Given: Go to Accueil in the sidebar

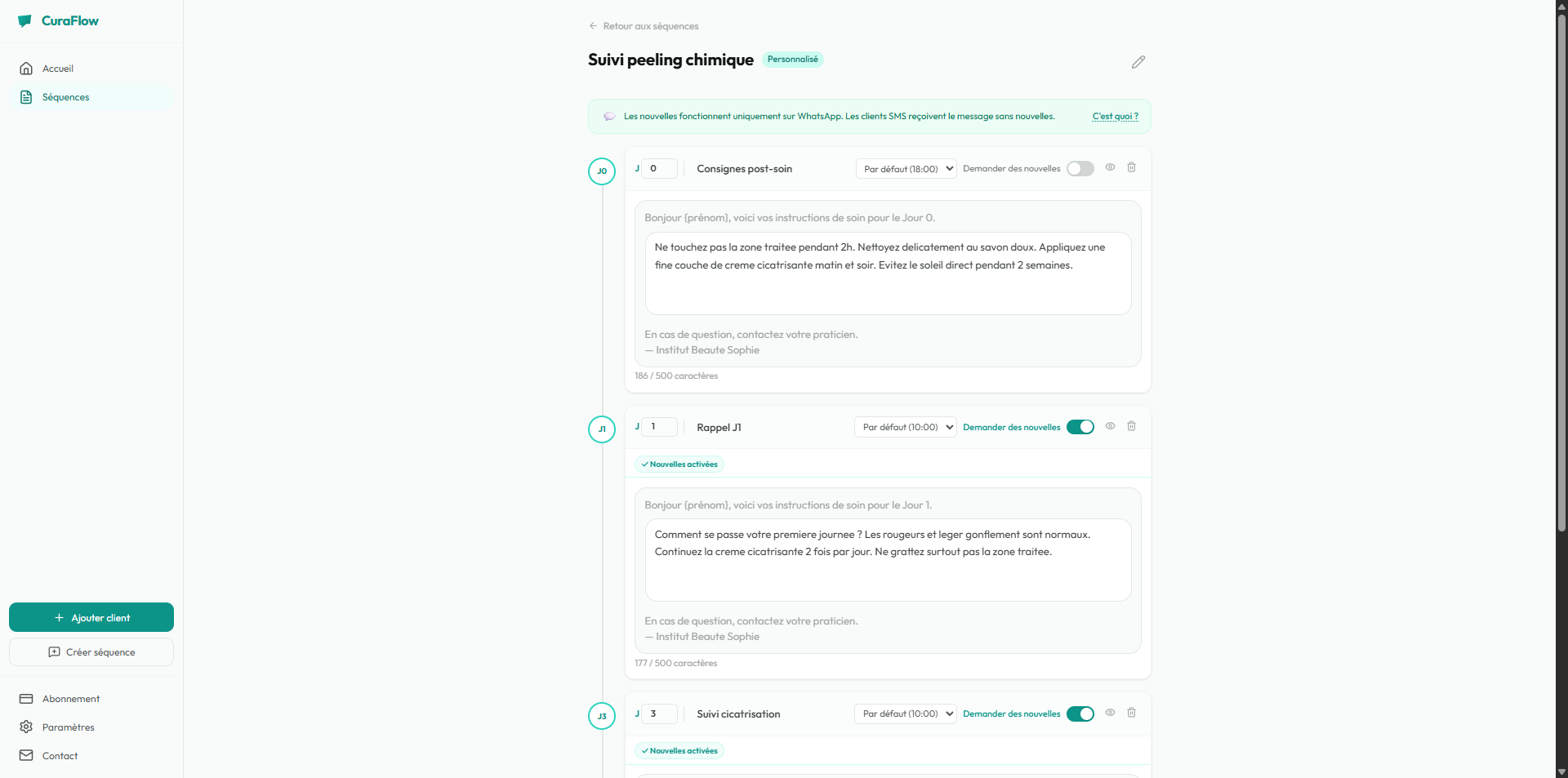Looking at the screenshot, I should coord(57,69).
